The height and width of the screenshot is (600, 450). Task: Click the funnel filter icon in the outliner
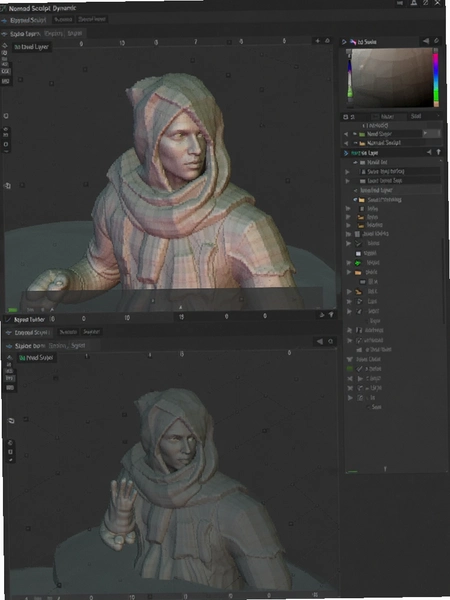[349, 359]
